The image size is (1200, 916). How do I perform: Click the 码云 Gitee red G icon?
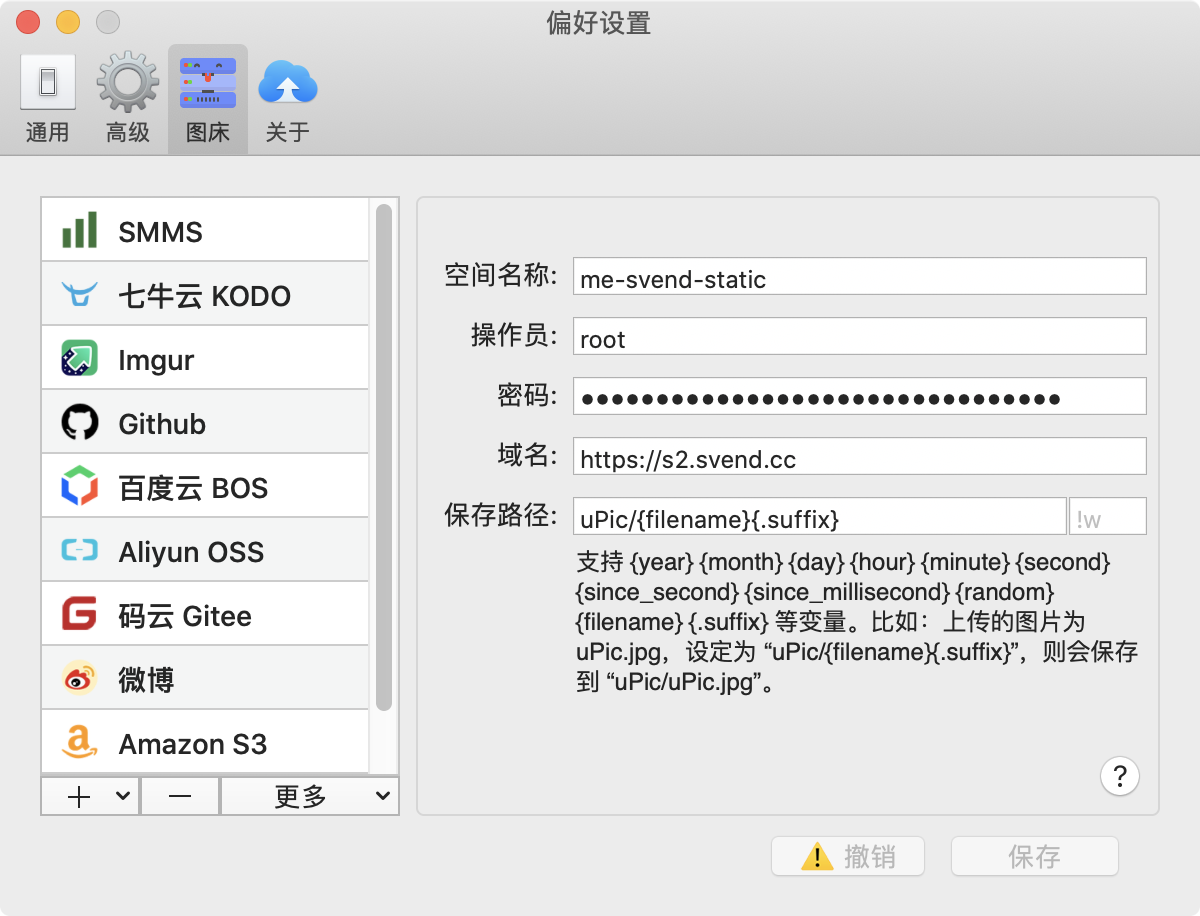[80, 615]
